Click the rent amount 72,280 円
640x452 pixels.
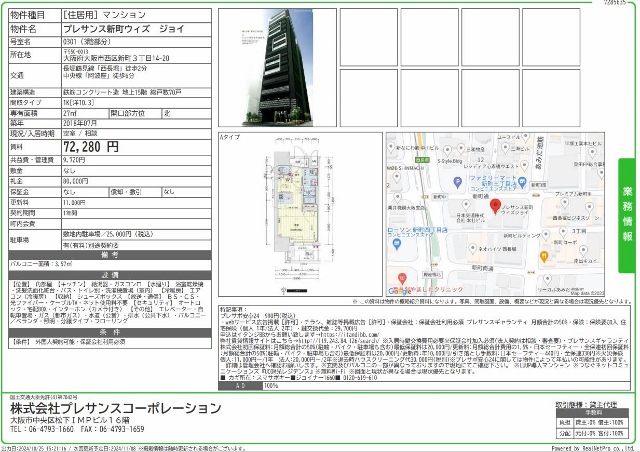pos(91,147)
